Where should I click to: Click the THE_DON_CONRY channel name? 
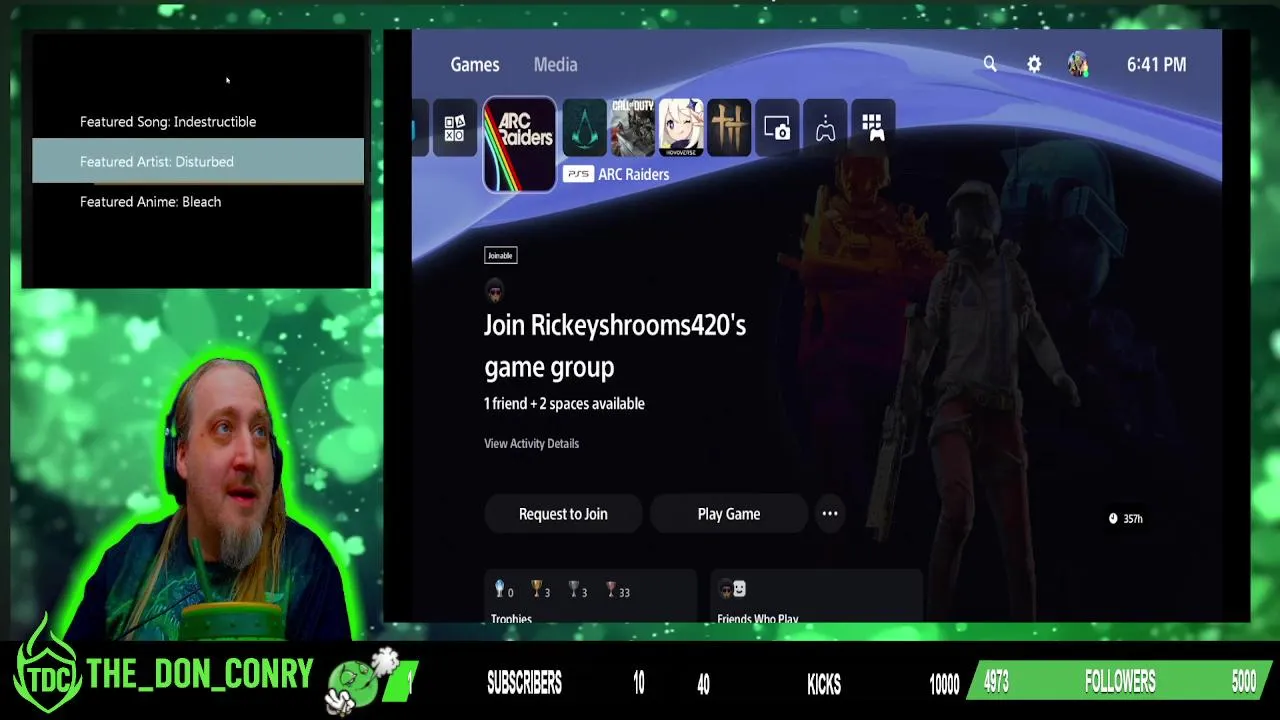200,675
